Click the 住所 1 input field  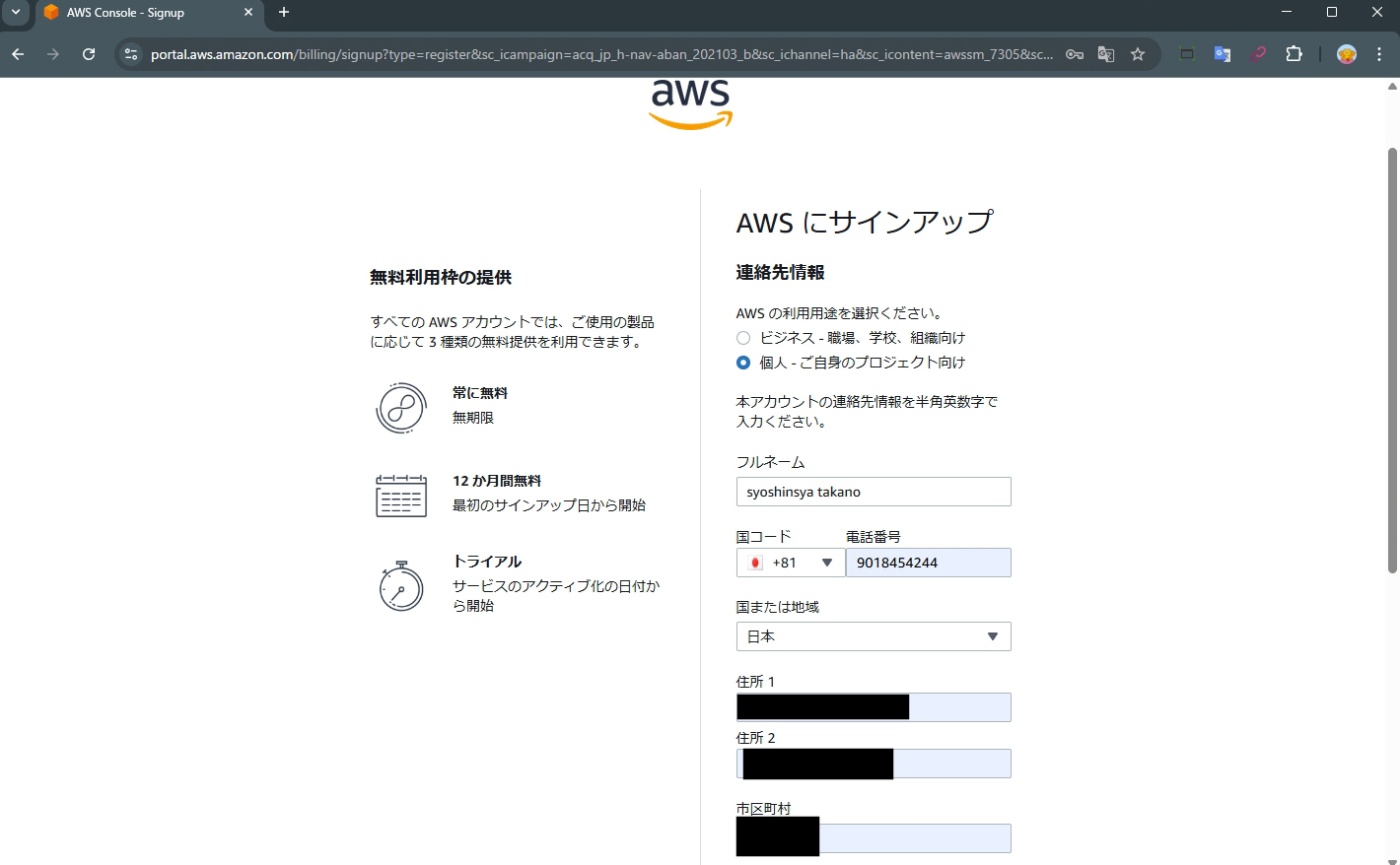[873, 707]
